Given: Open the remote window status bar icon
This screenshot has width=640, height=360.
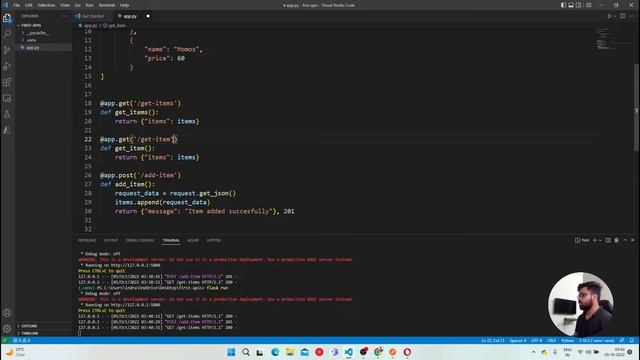Looking at the screenshot, I should (4, 340).
